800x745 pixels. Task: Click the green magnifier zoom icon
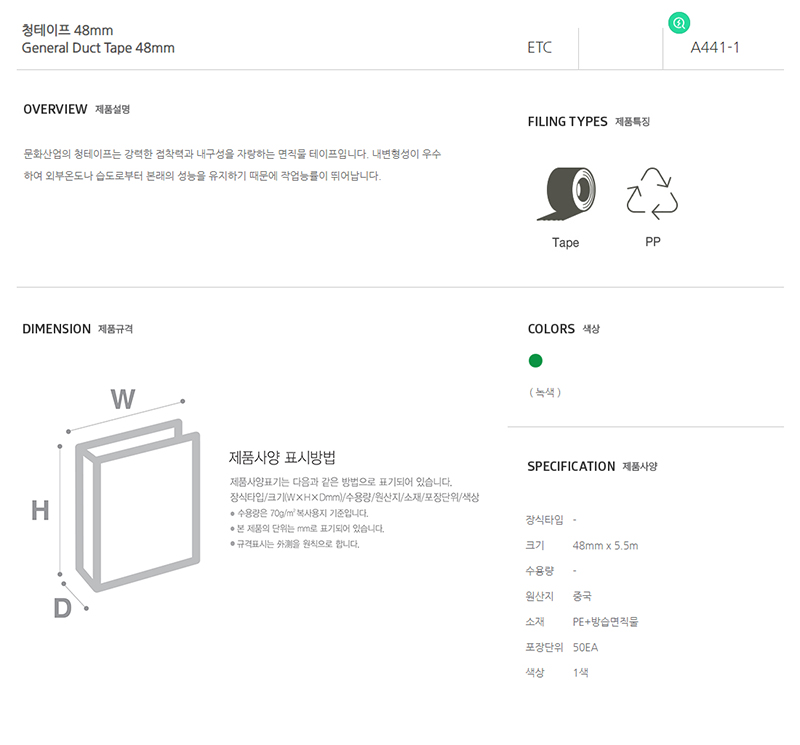point(679,23)
